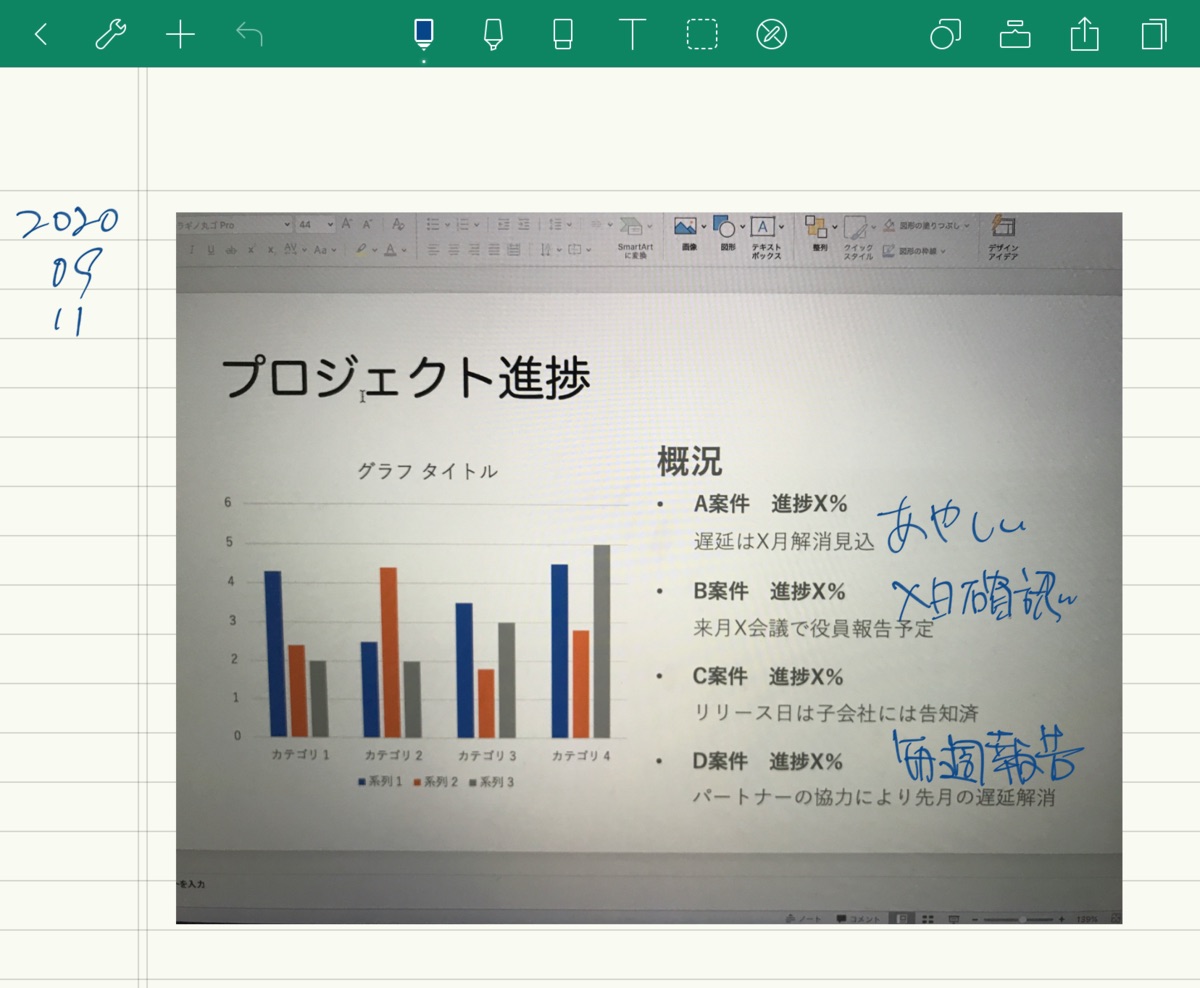Tap the share and export icon
Viewport: 1200px width, 988px height.
[1084, 32]
